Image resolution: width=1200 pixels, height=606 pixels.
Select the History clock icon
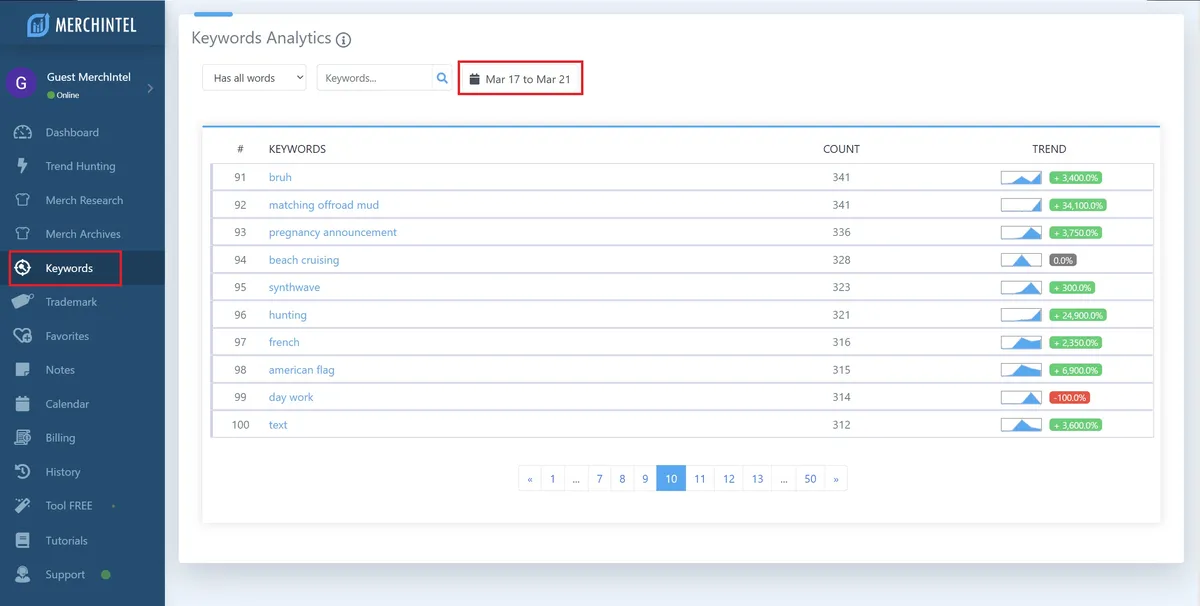coord(24,471)
